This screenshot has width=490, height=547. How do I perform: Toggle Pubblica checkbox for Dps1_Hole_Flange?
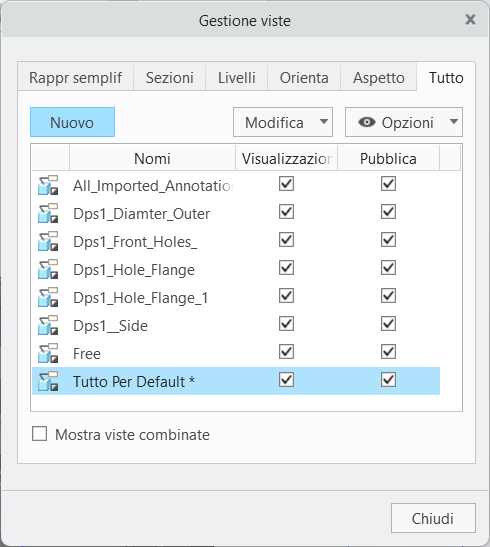(x=388, y=268)
